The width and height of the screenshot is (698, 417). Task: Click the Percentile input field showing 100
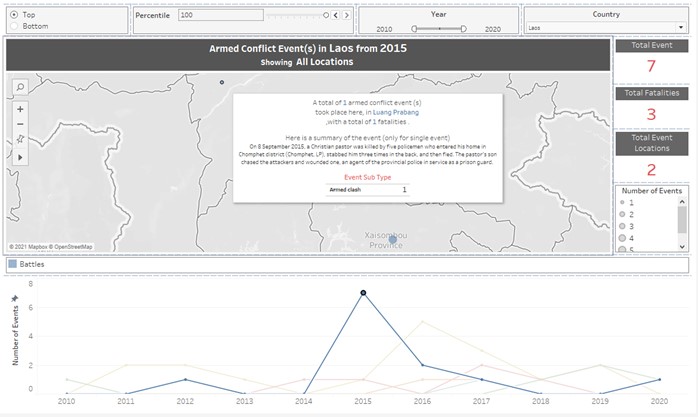[250, 15]
